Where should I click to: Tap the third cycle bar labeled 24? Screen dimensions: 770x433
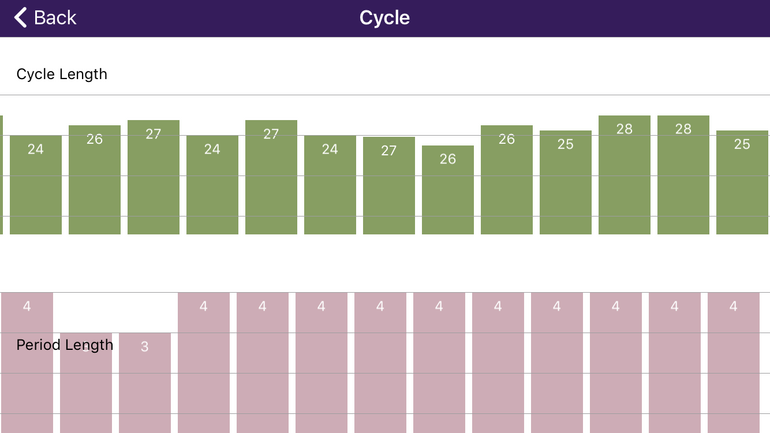(x=330, y=184)
